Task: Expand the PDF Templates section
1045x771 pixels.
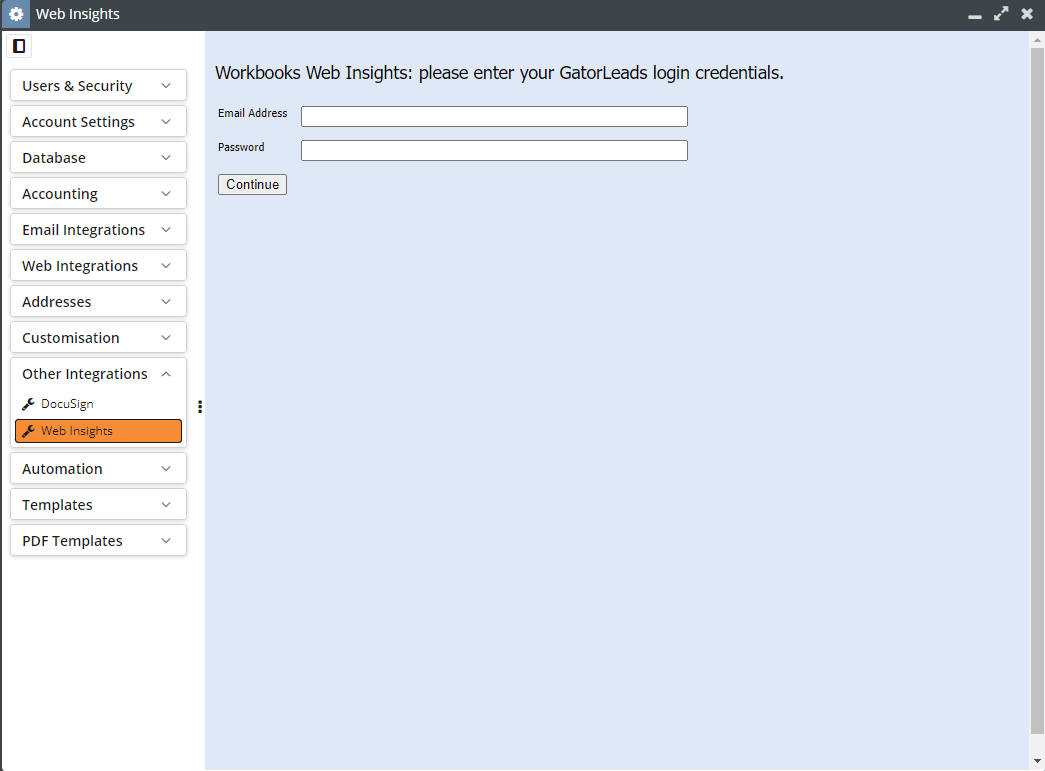Action: [98, 541]
